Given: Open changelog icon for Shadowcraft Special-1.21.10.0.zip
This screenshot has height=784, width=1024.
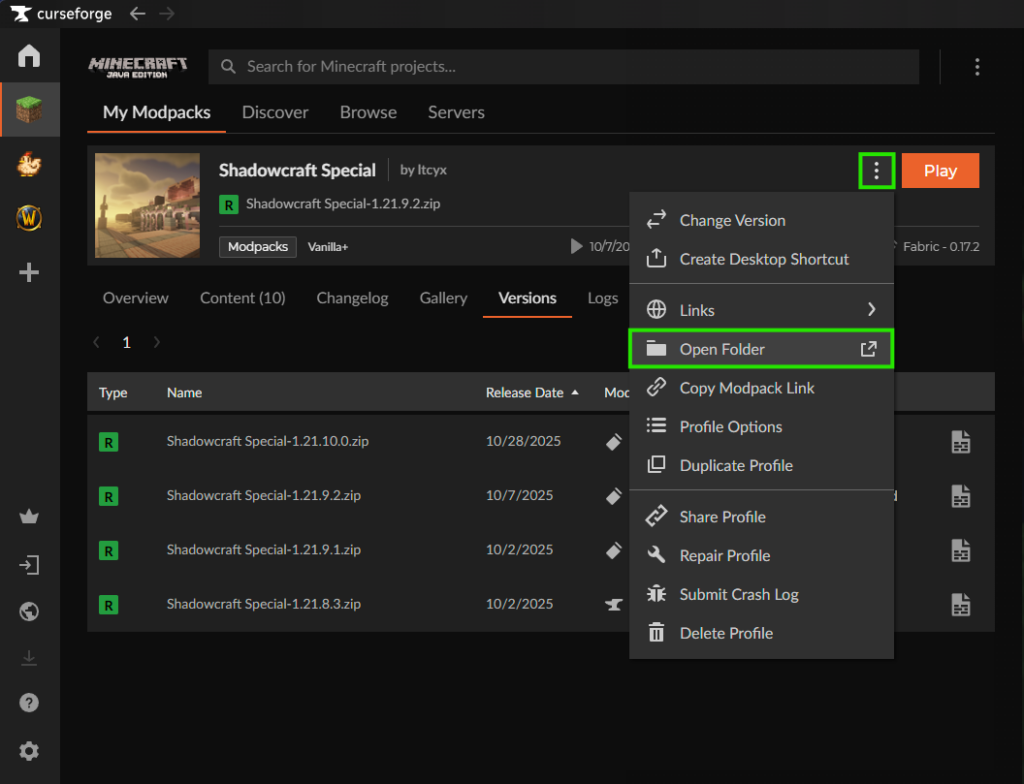Looking at the screenshot, I should [x=960, y=442].
